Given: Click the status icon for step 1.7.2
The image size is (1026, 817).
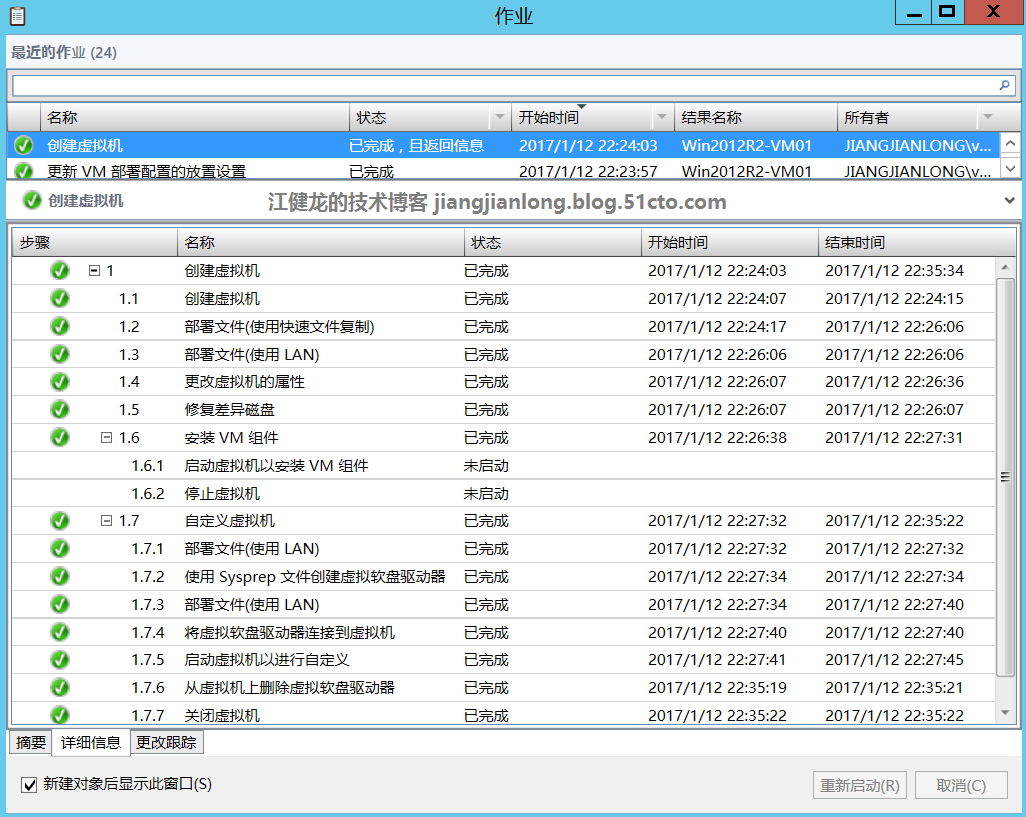Looking at the screenshot, I should tap(60, 576).
